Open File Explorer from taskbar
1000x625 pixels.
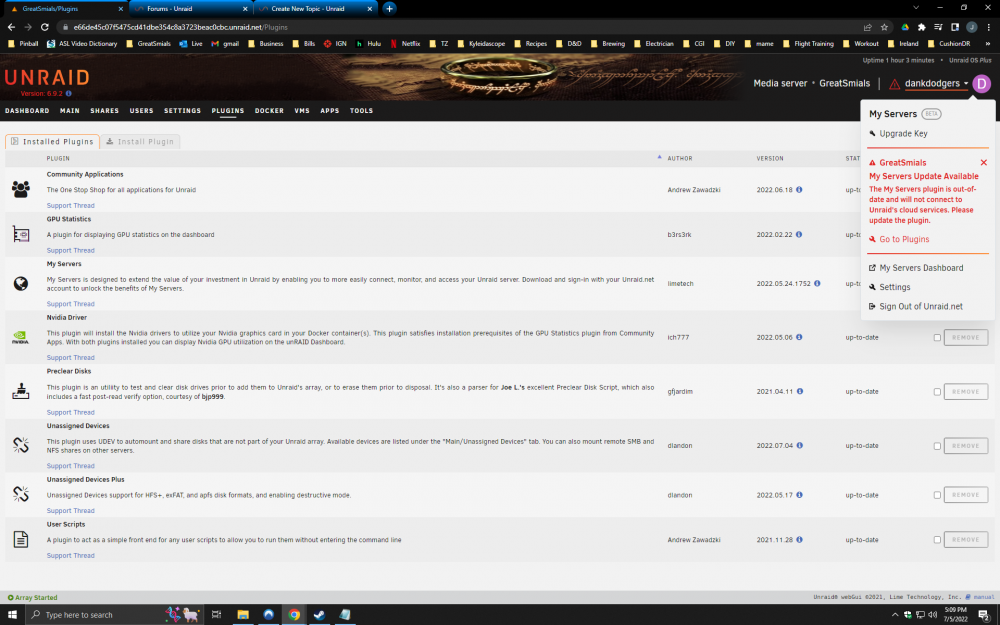pyautogui.click(x=243, y=614)
